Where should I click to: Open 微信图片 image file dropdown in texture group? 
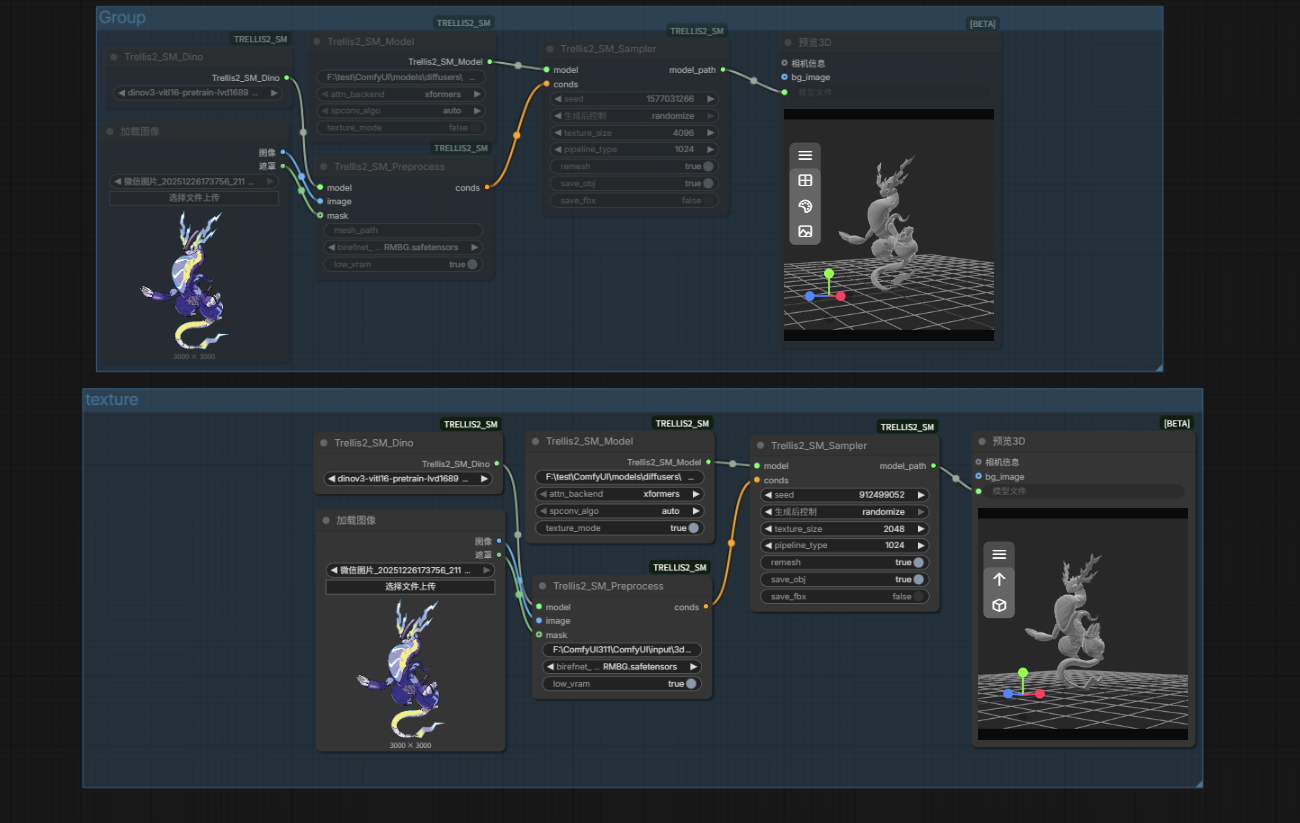[410, 570]
